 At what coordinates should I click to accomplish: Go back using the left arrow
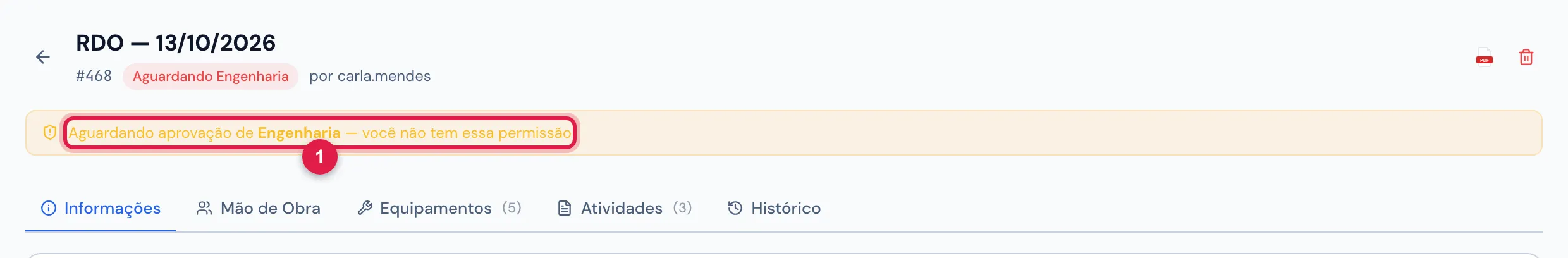click(x=42, y=57)
